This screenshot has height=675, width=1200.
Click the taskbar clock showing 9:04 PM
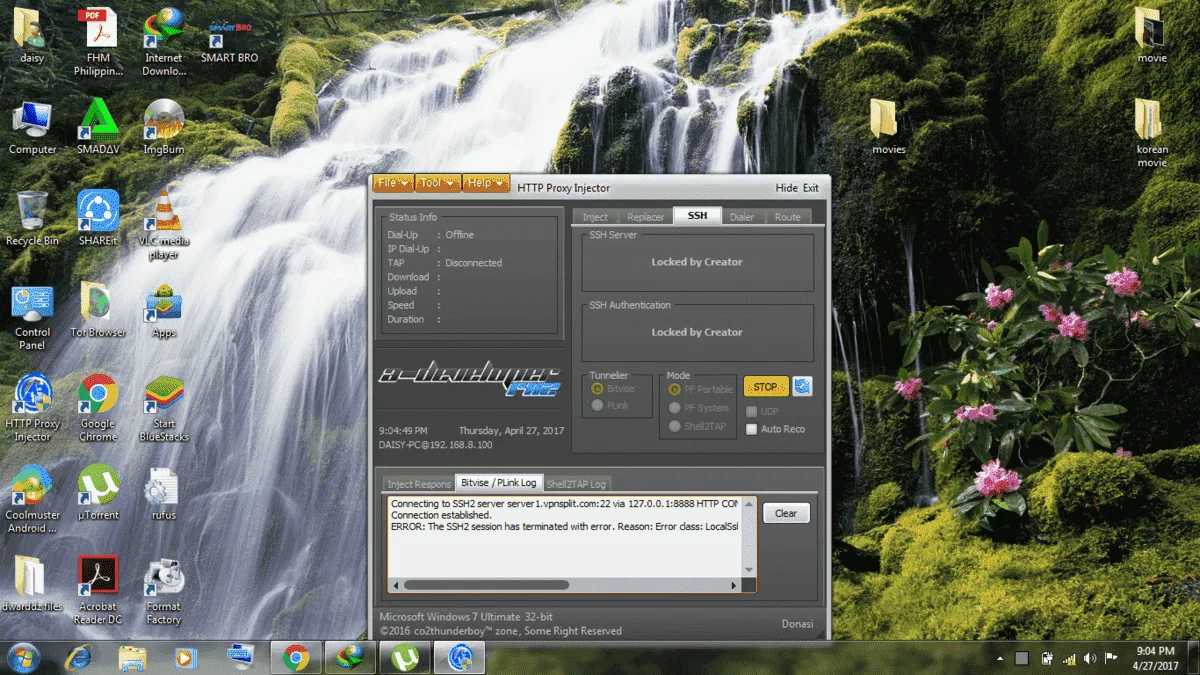[x=1155, y=658]
